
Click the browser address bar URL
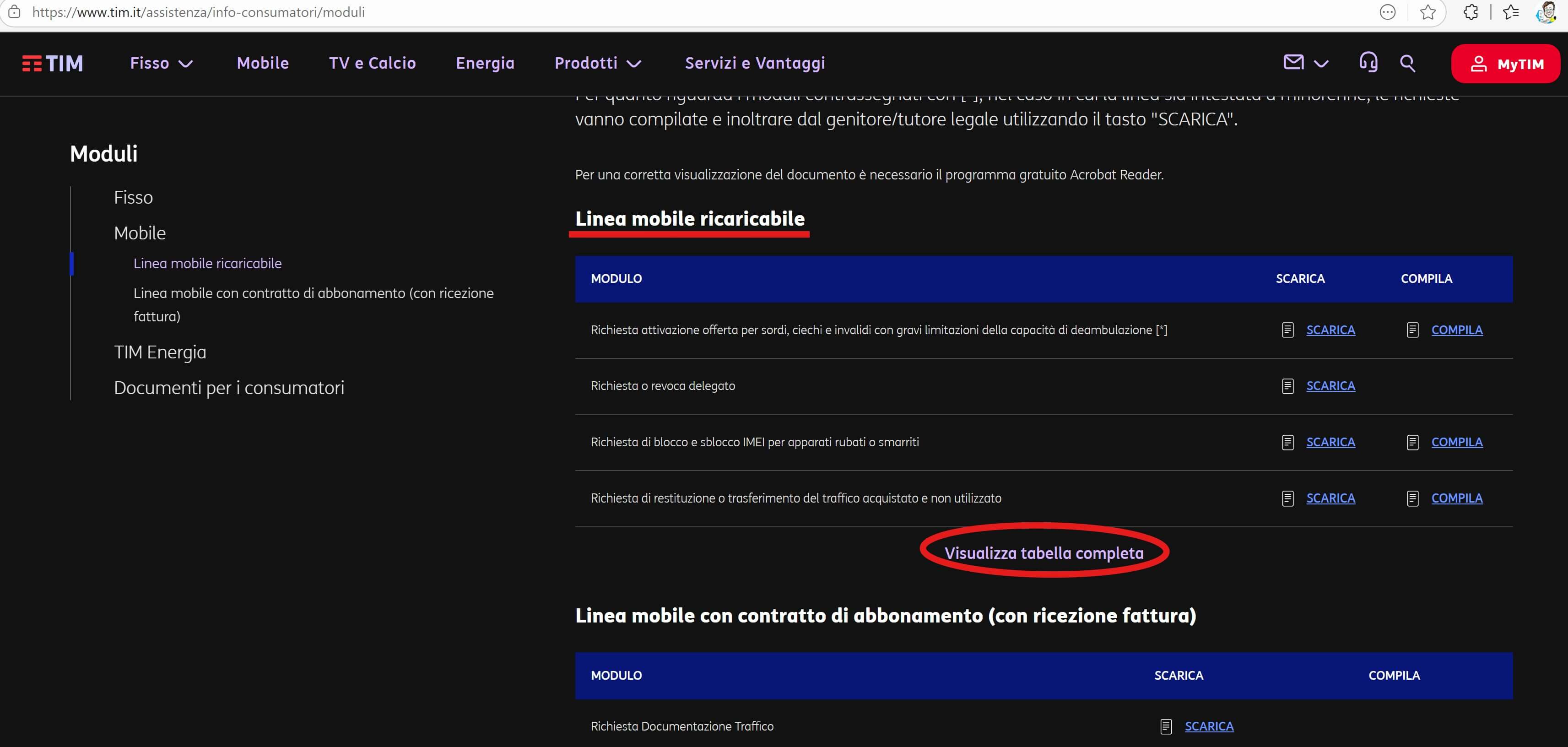[x=199, y=12]
